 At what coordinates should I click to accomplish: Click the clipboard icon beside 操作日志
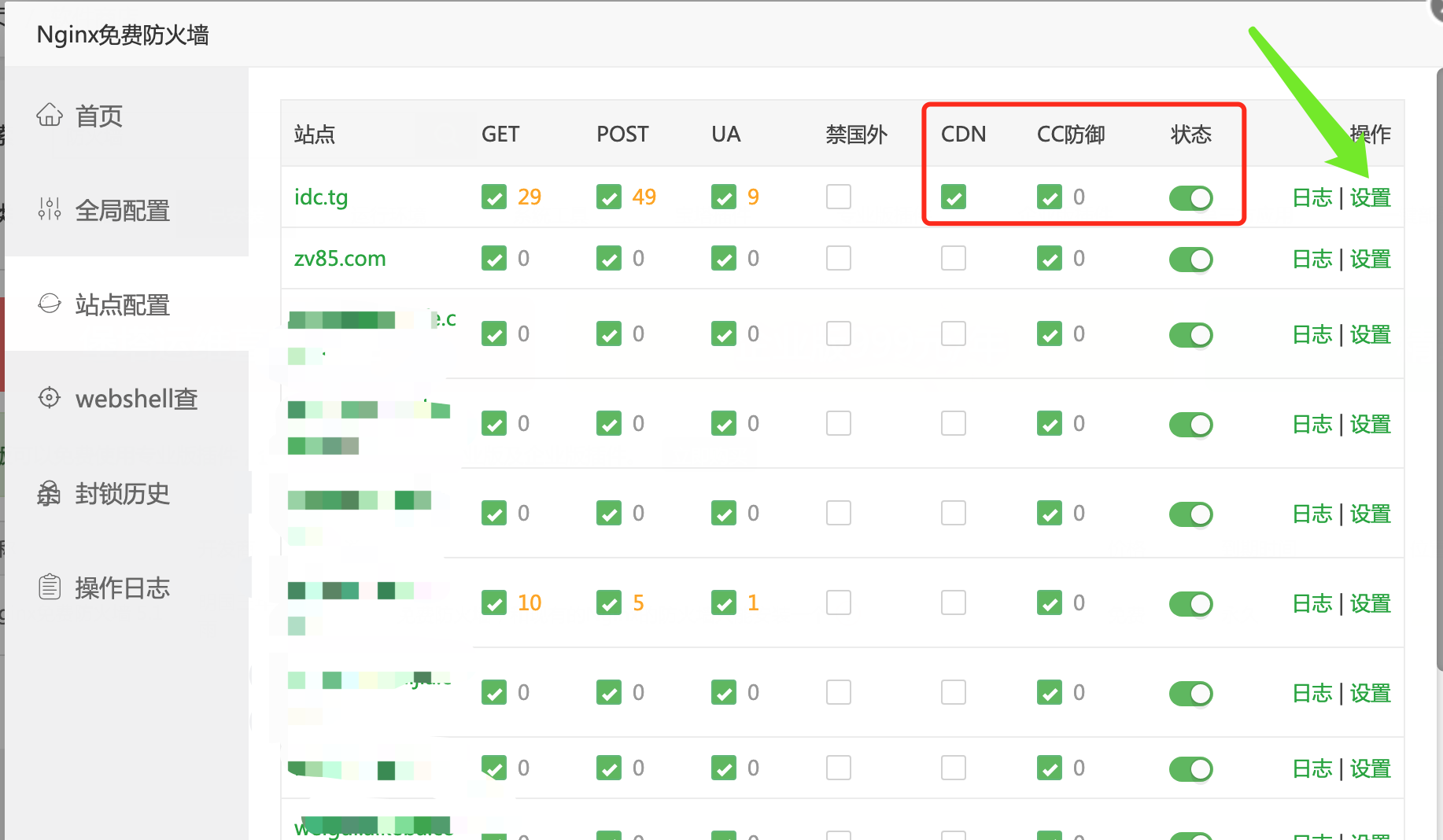tap(50, 587)
